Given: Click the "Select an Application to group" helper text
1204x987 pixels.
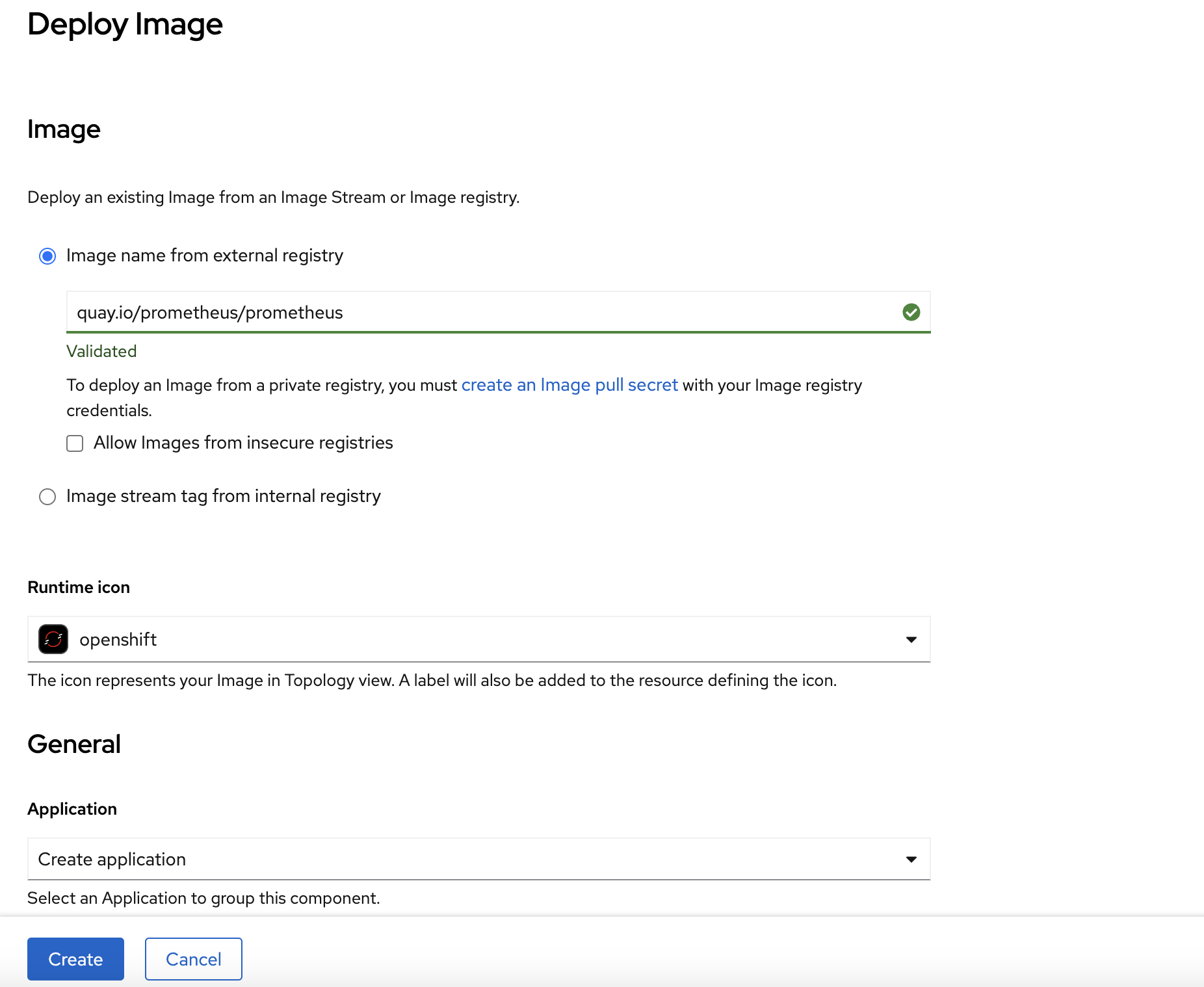Looking at the screenshot, I should pyautogui.click(x=203, y=899).
